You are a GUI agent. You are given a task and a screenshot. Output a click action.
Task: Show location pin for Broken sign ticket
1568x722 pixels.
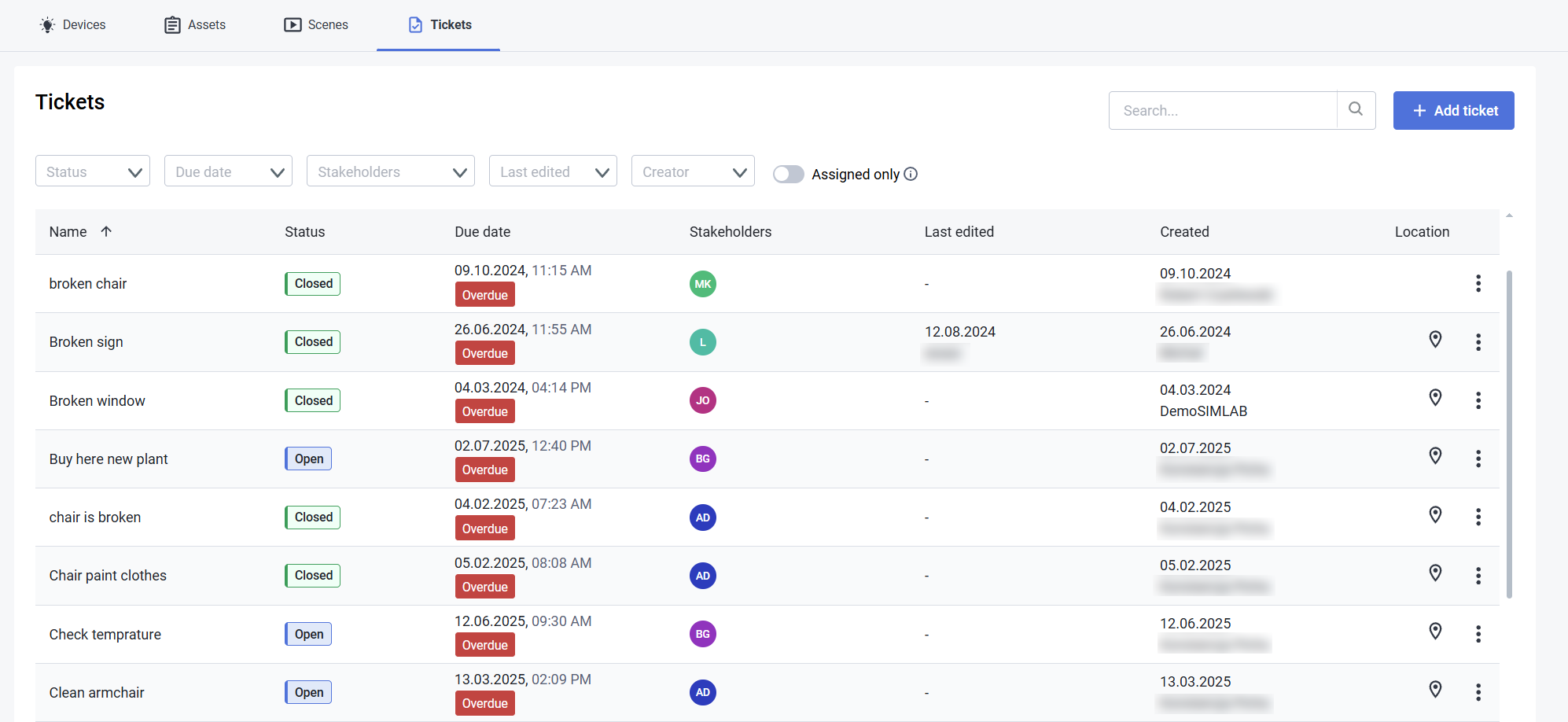(1435, 339)
